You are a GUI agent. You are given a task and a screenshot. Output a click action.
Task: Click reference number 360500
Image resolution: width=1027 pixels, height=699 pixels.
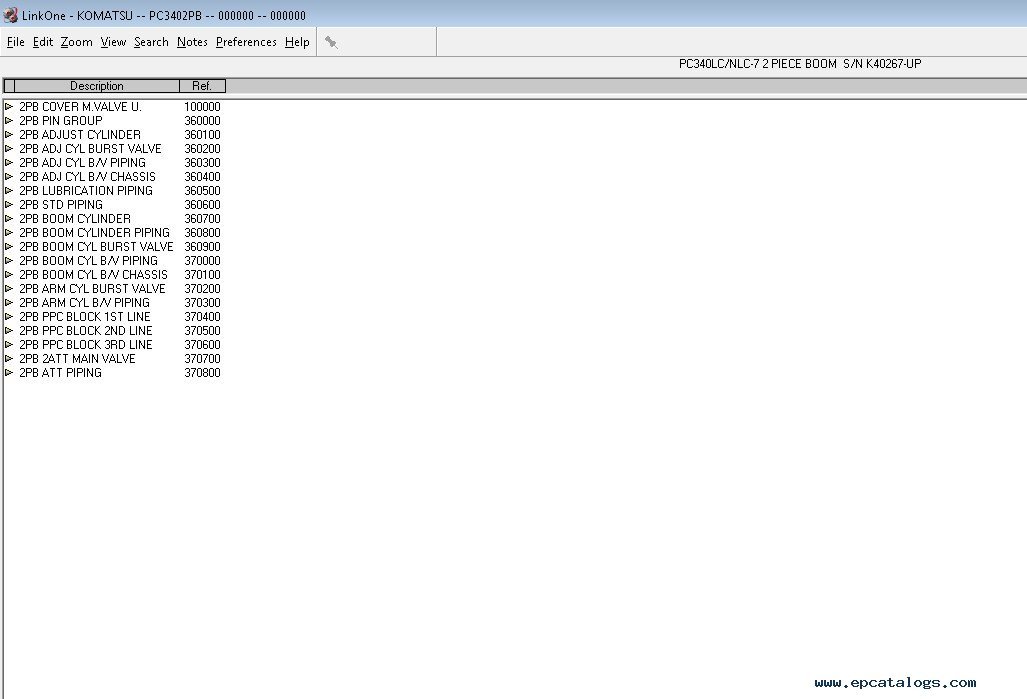pos(202,191)
